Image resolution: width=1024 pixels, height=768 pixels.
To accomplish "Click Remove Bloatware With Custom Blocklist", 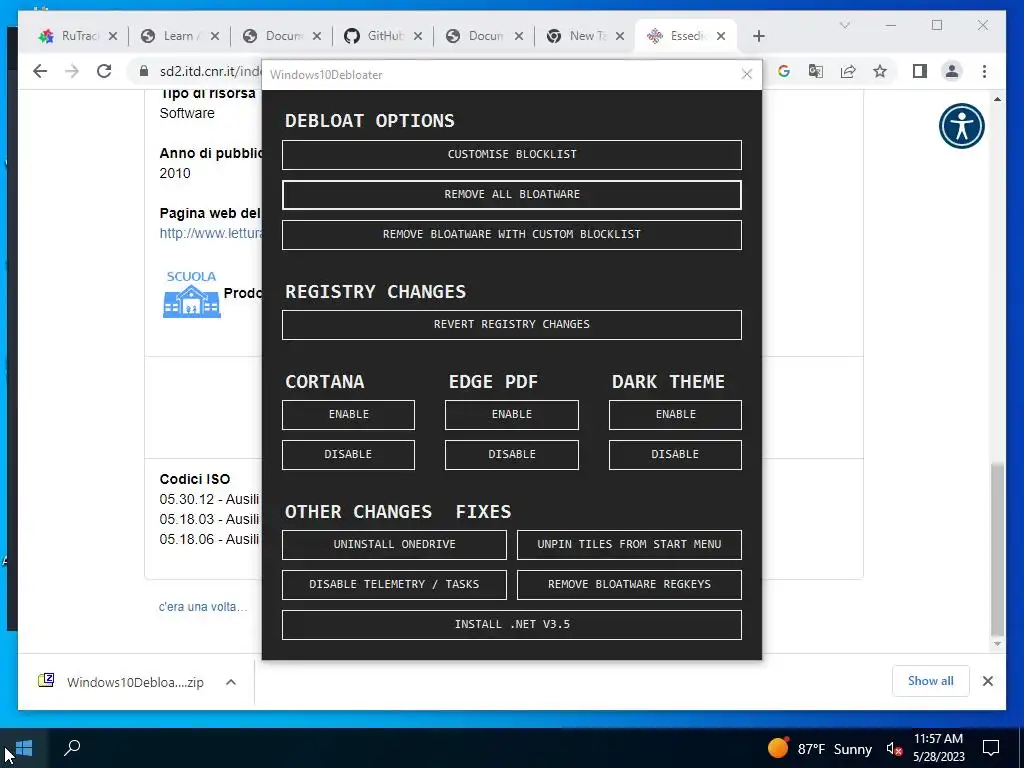I will tap(511, 234).
